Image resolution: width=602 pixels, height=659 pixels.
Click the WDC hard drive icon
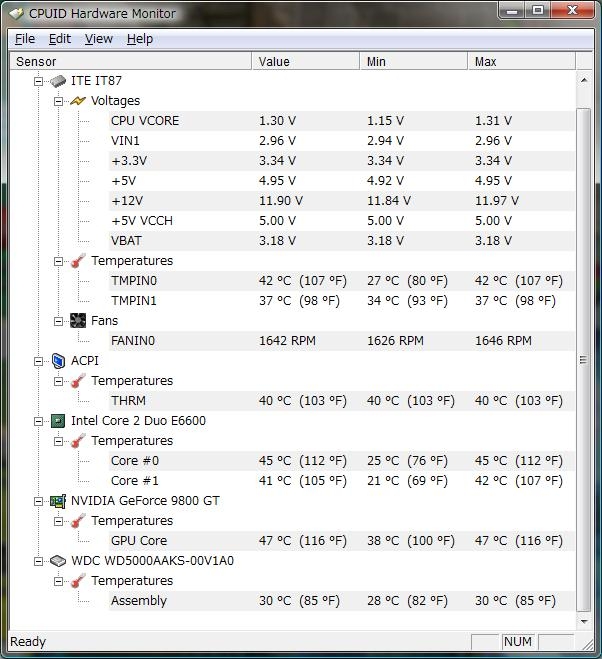pos(58,561)
